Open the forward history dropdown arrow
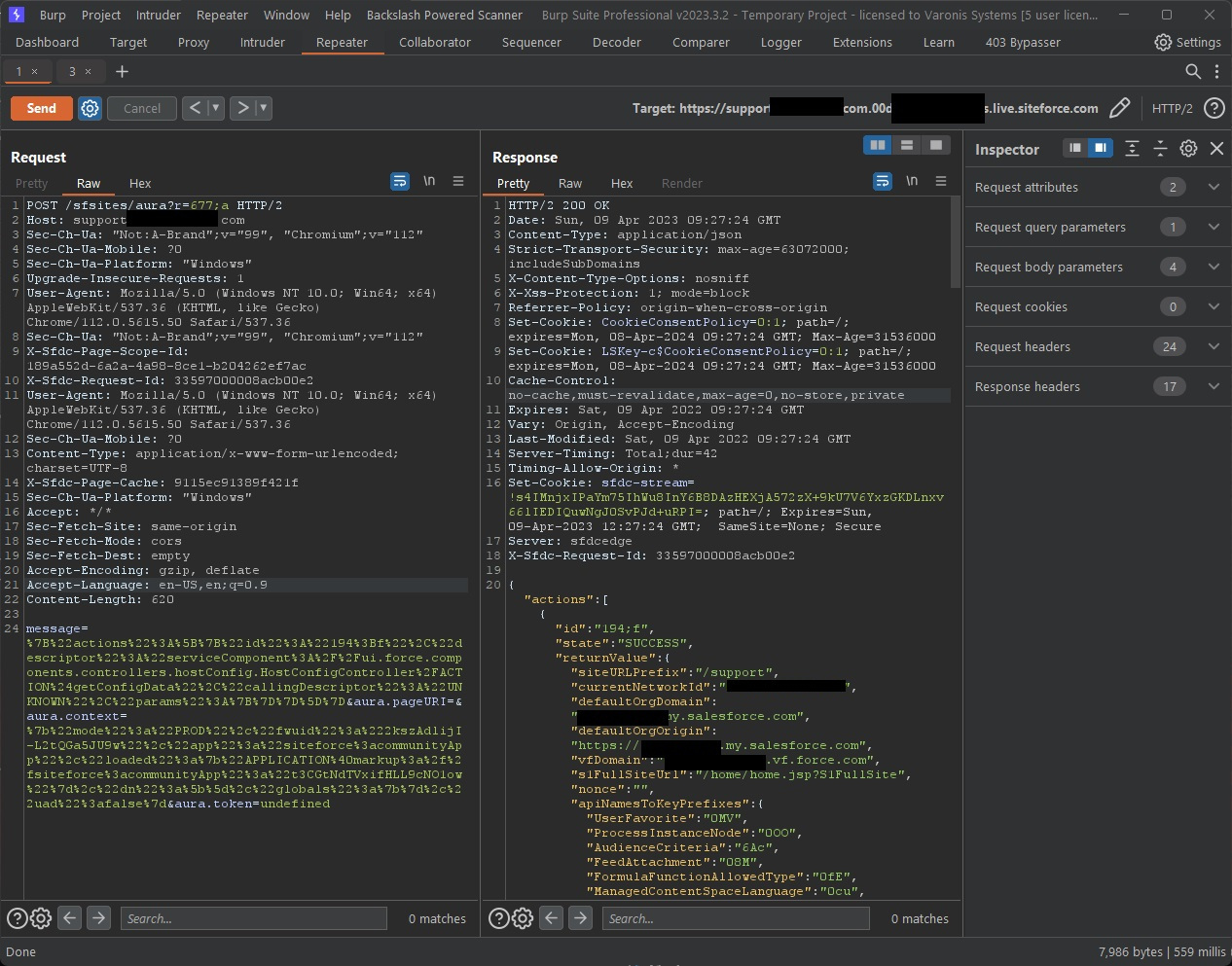The width and height of the screenshot is (1232, 966). (x=264, y=108)
